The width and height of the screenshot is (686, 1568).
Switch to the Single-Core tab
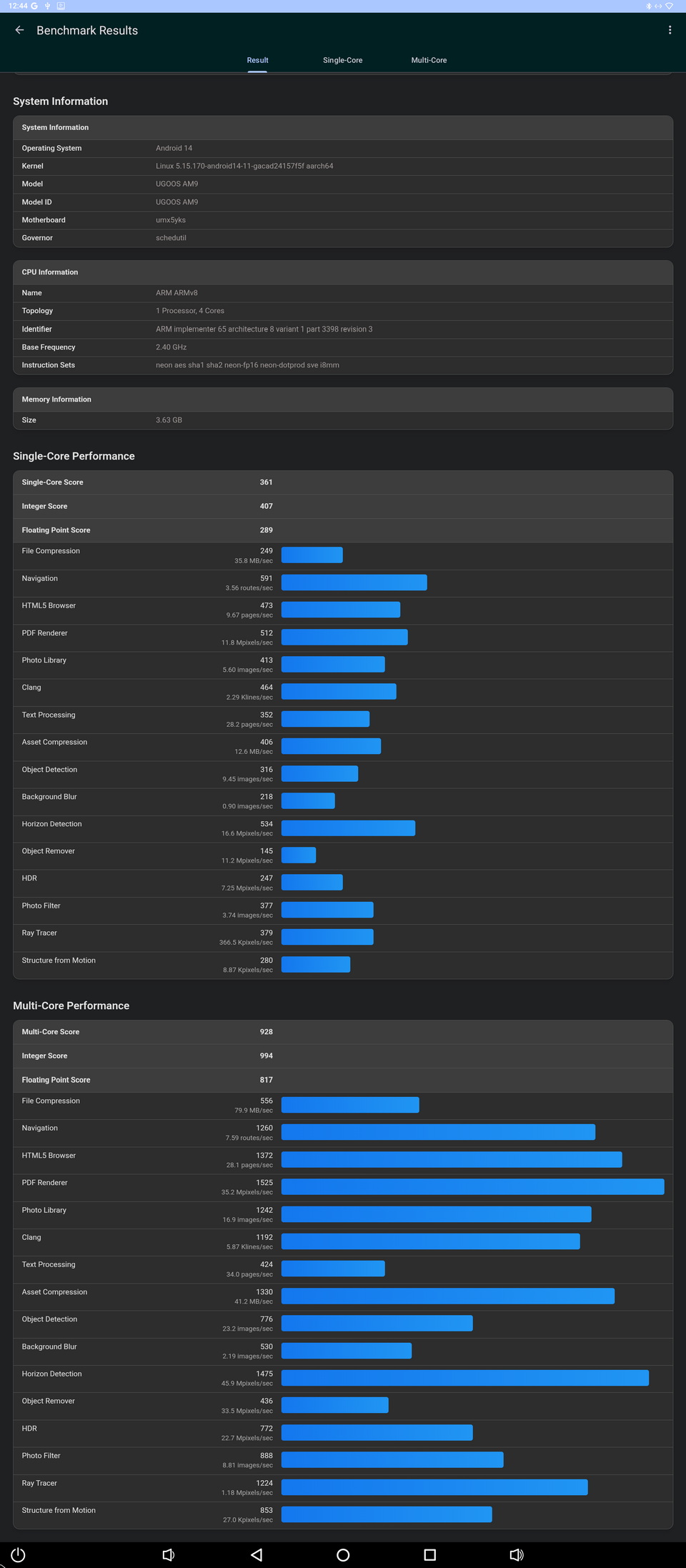342,60
